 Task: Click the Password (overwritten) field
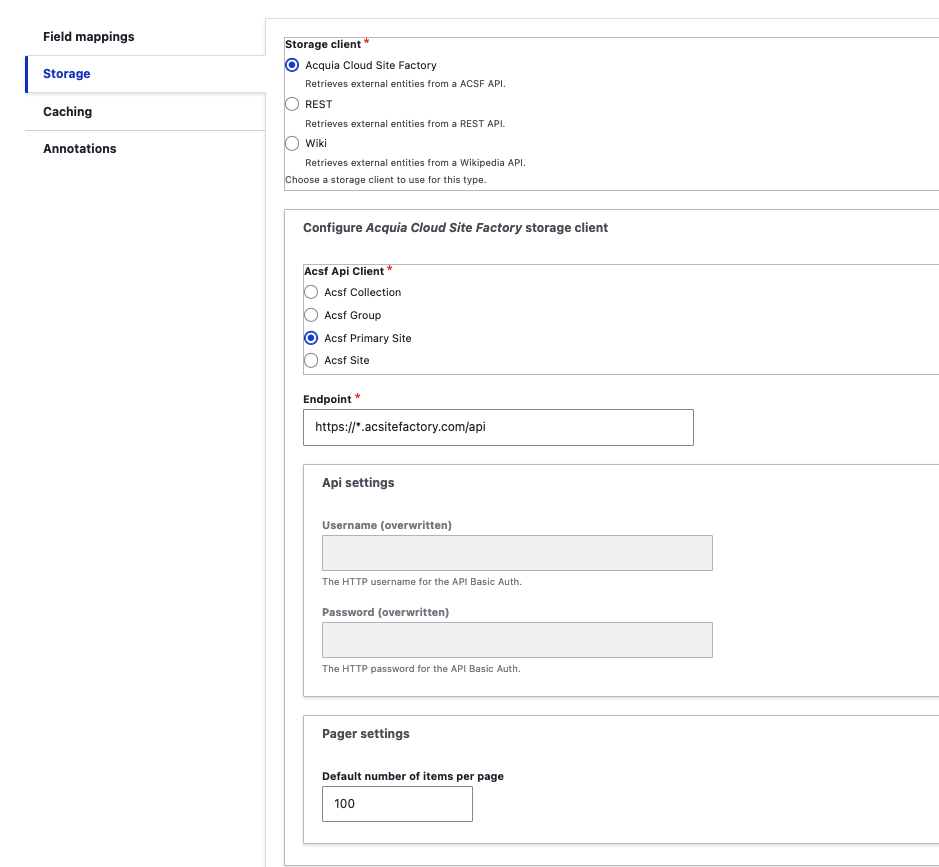(517, 640)
